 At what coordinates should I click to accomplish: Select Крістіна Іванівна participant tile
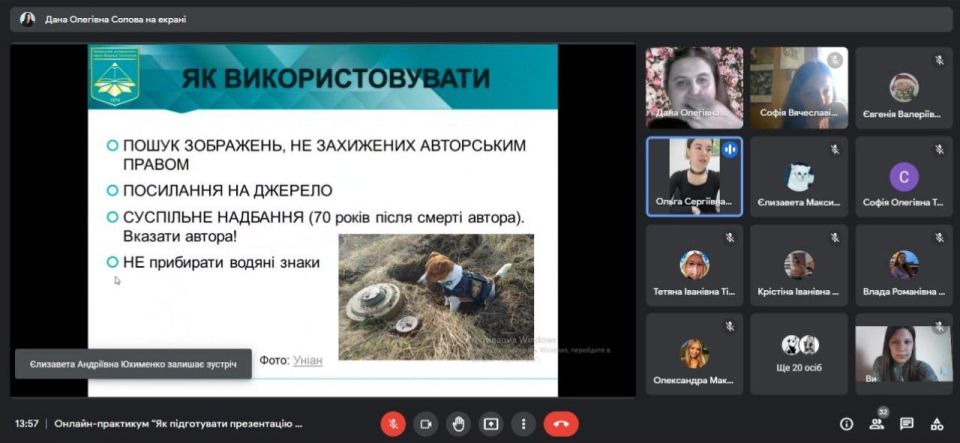(799, 265)
